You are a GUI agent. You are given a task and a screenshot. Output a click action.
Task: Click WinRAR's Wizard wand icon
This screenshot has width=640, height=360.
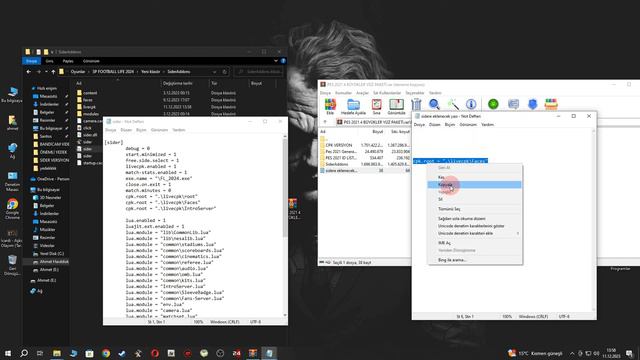tap(453, 105)
